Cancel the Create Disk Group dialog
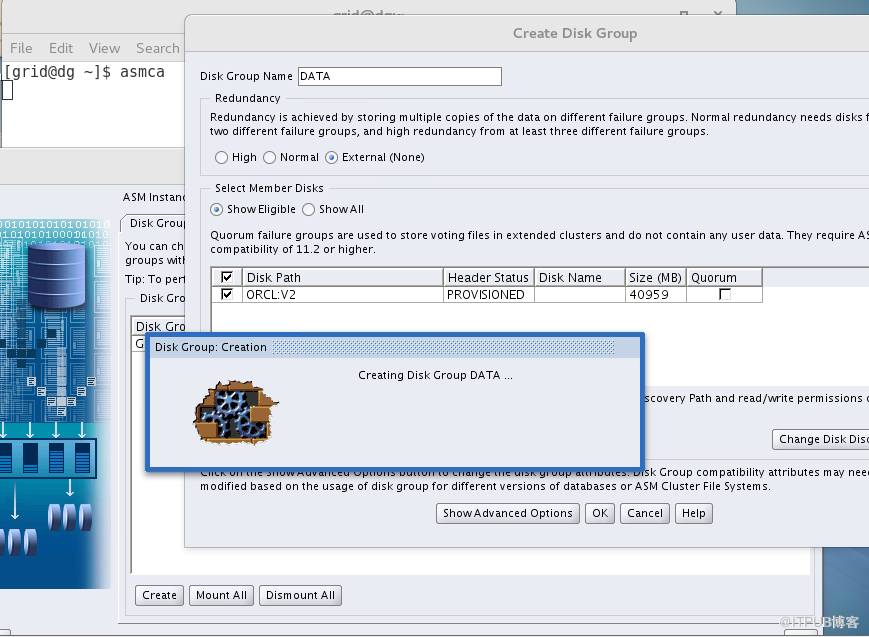869x637 pixels. coord(644,513)
